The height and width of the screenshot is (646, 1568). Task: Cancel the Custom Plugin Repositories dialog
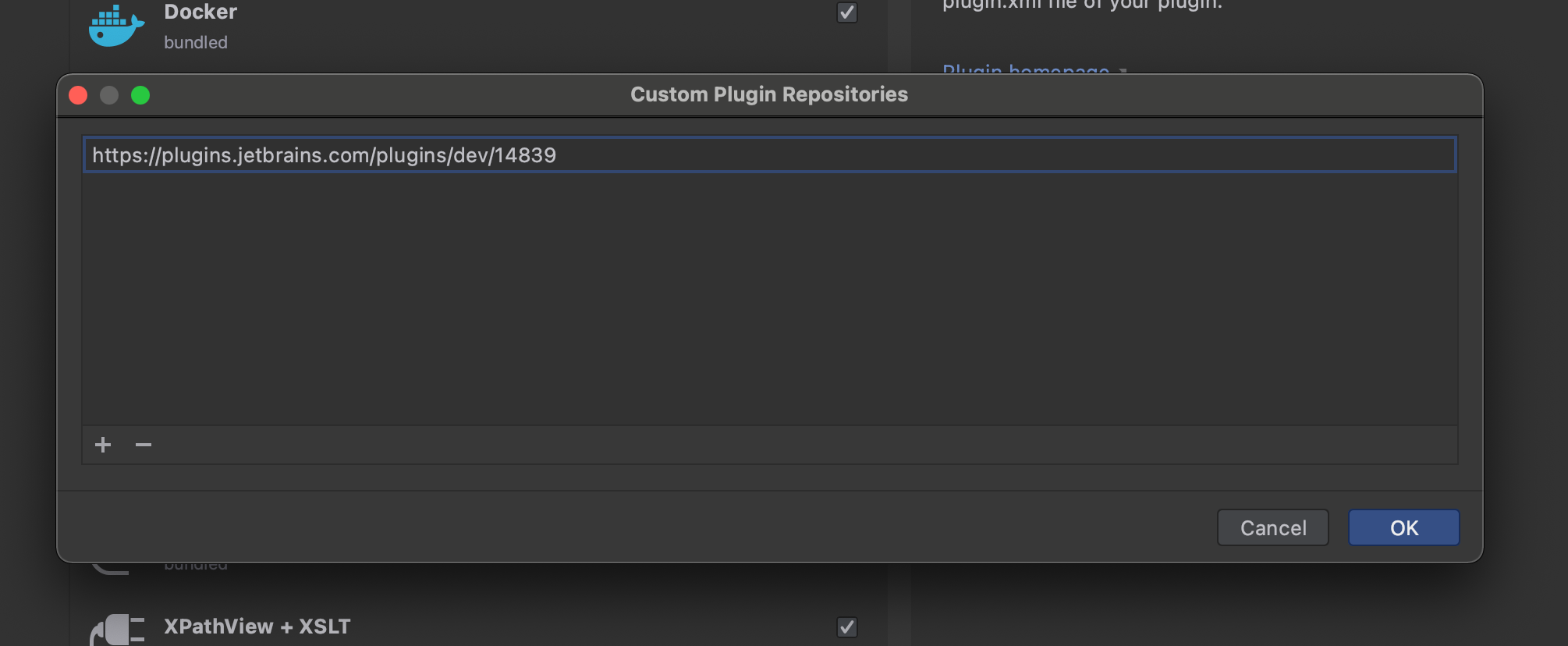click(1273, 528)
